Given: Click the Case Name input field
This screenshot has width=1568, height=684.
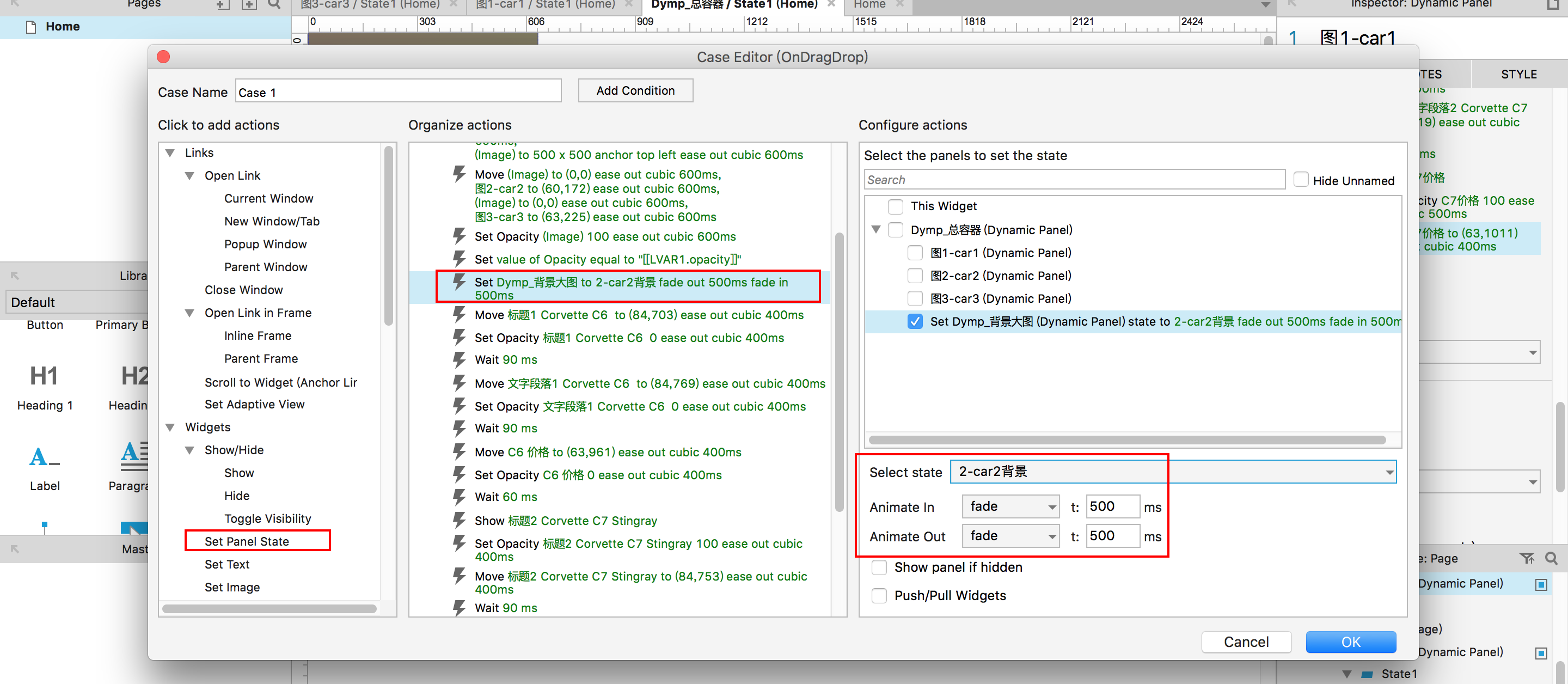Looking at the screenshot, I should 398,92.
